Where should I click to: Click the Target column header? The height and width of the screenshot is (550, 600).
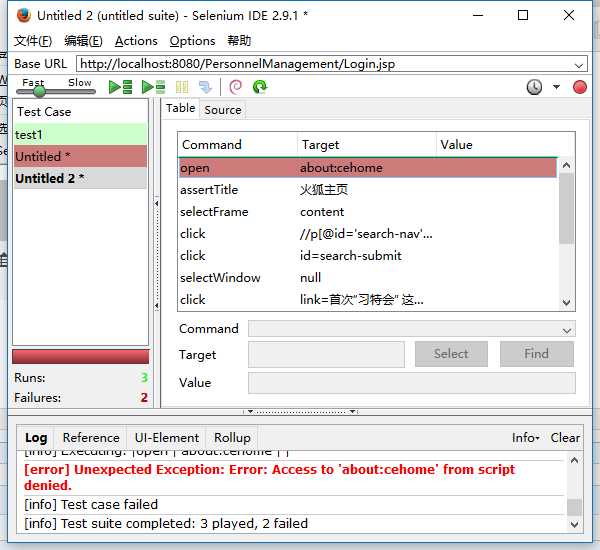[x=367, y=145]
